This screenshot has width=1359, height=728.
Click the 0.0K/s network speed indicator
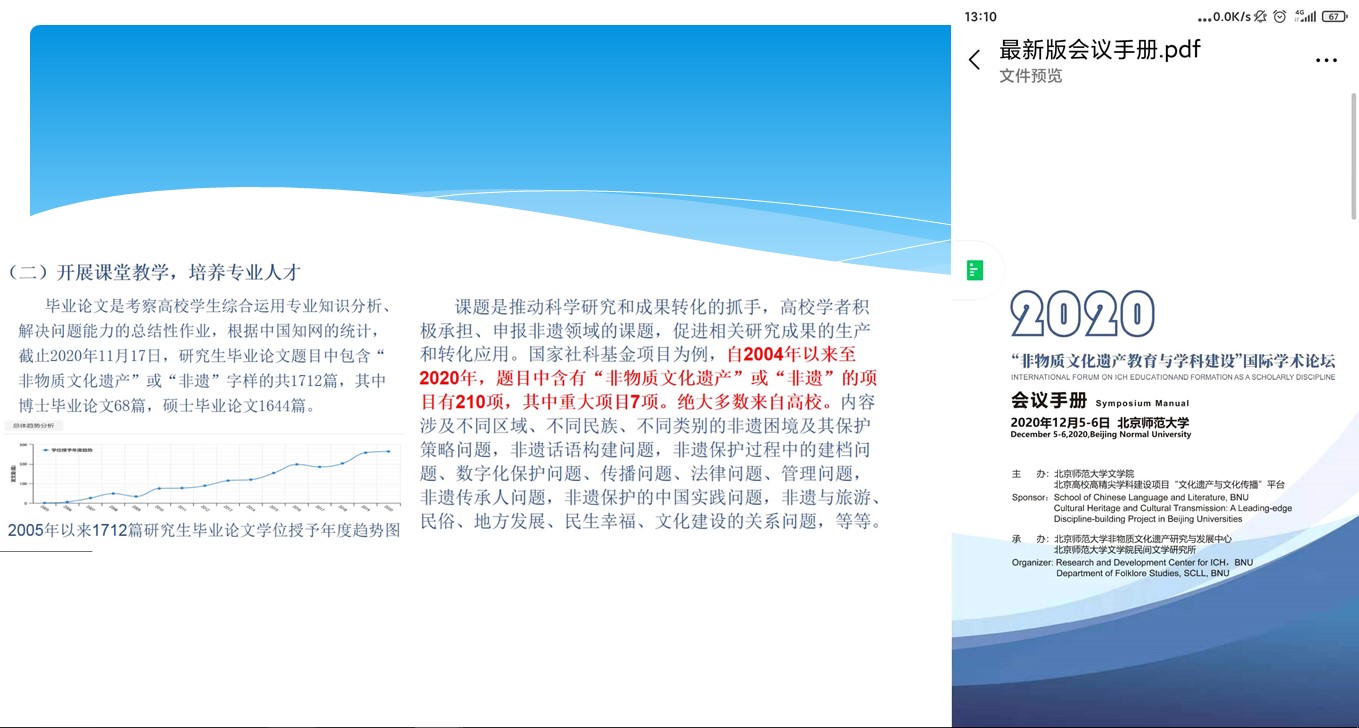point(1224,17)
